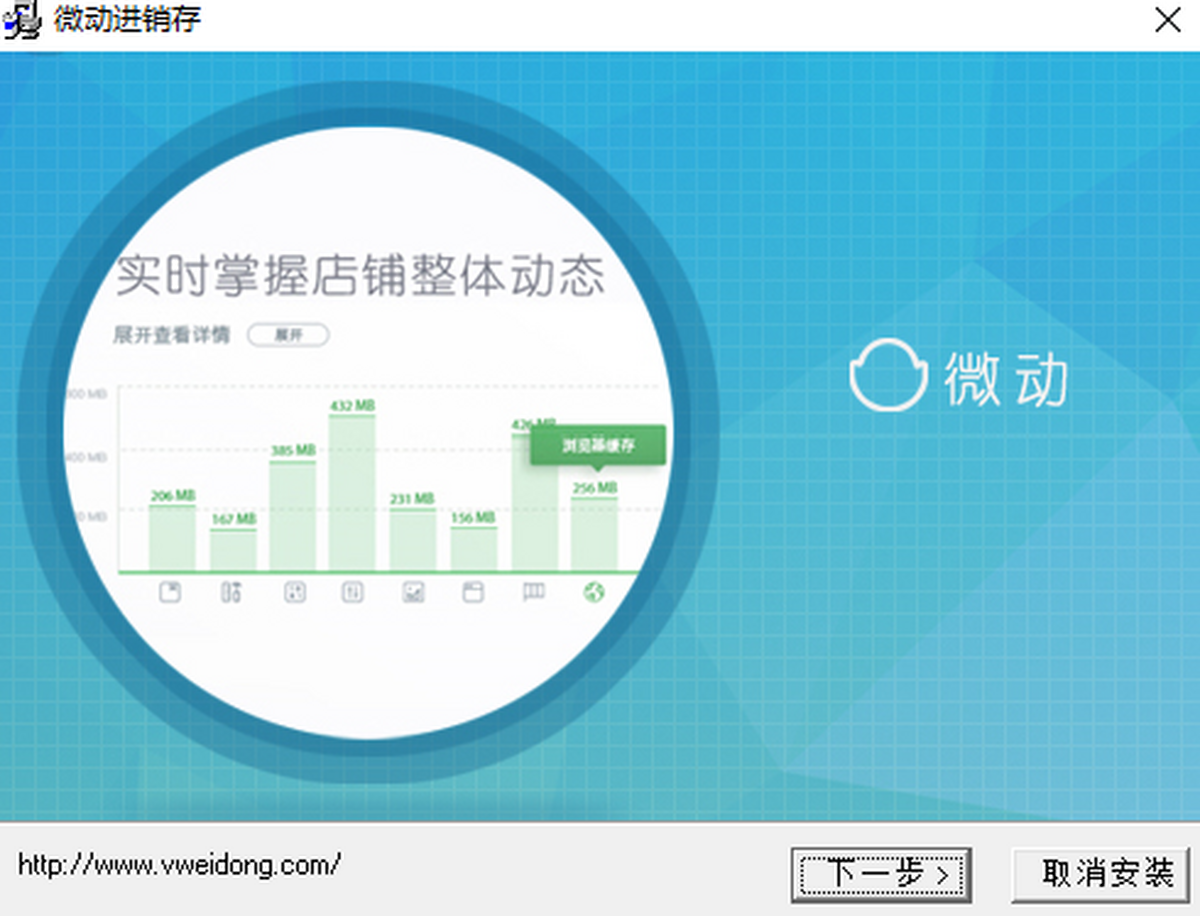Screen dimensions: 1200x916
Task: Click the icon under the 167 MB bar
Action: tap(231, 592)
